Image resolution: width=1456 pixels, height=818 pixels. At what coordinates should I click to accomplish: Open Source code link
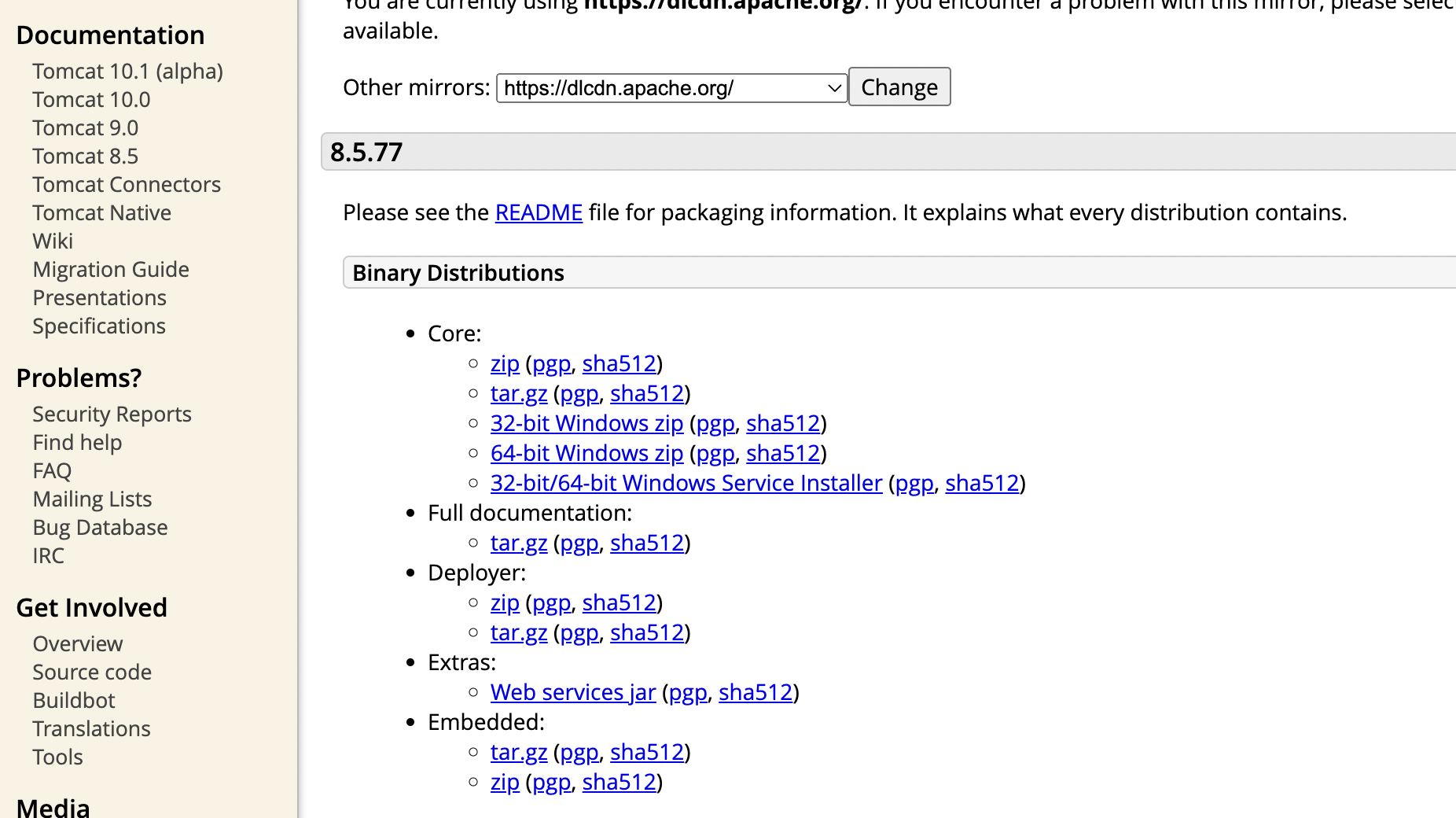tap(92, 672)
